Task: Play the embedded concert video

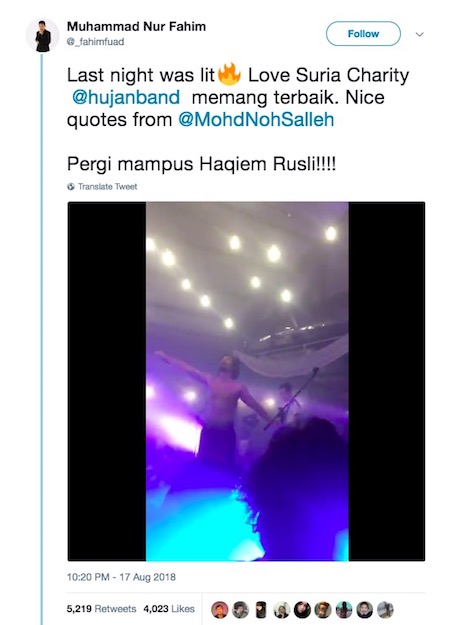Action: click(x=246, y=381)
